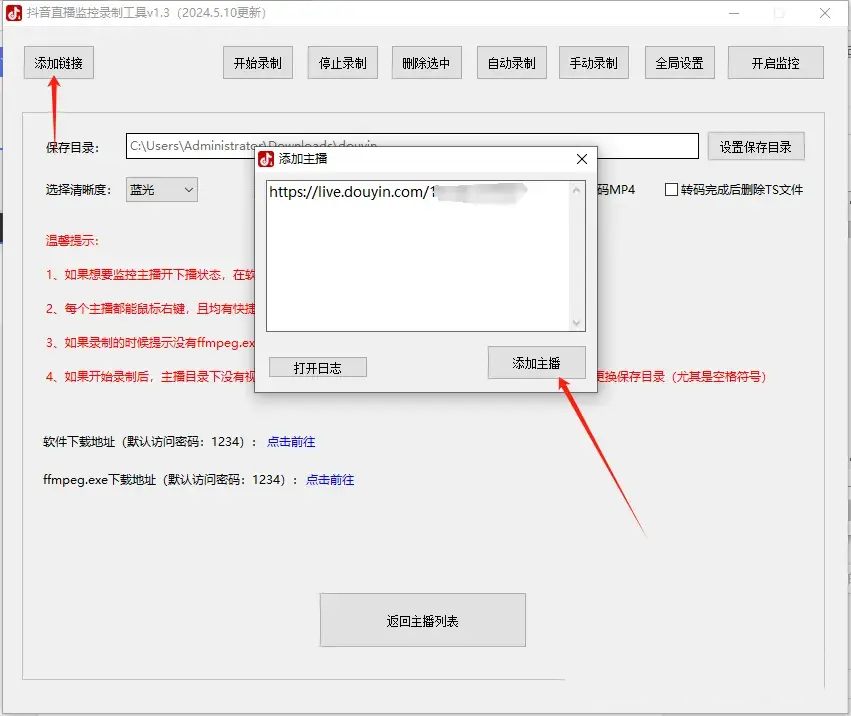Focus the 保存目录 path field
The width and height of the screenshot is (851, 716).
(412, 146)
